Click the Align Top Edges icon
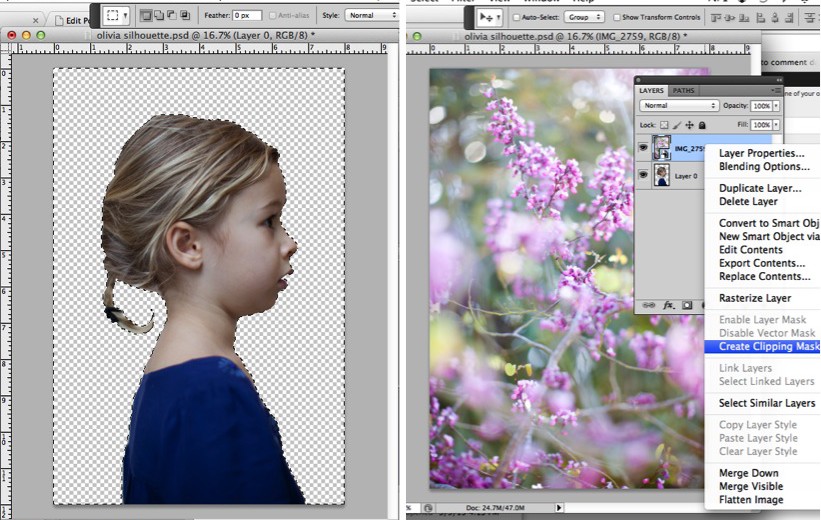Screen dimensions: 821x520 716,18
